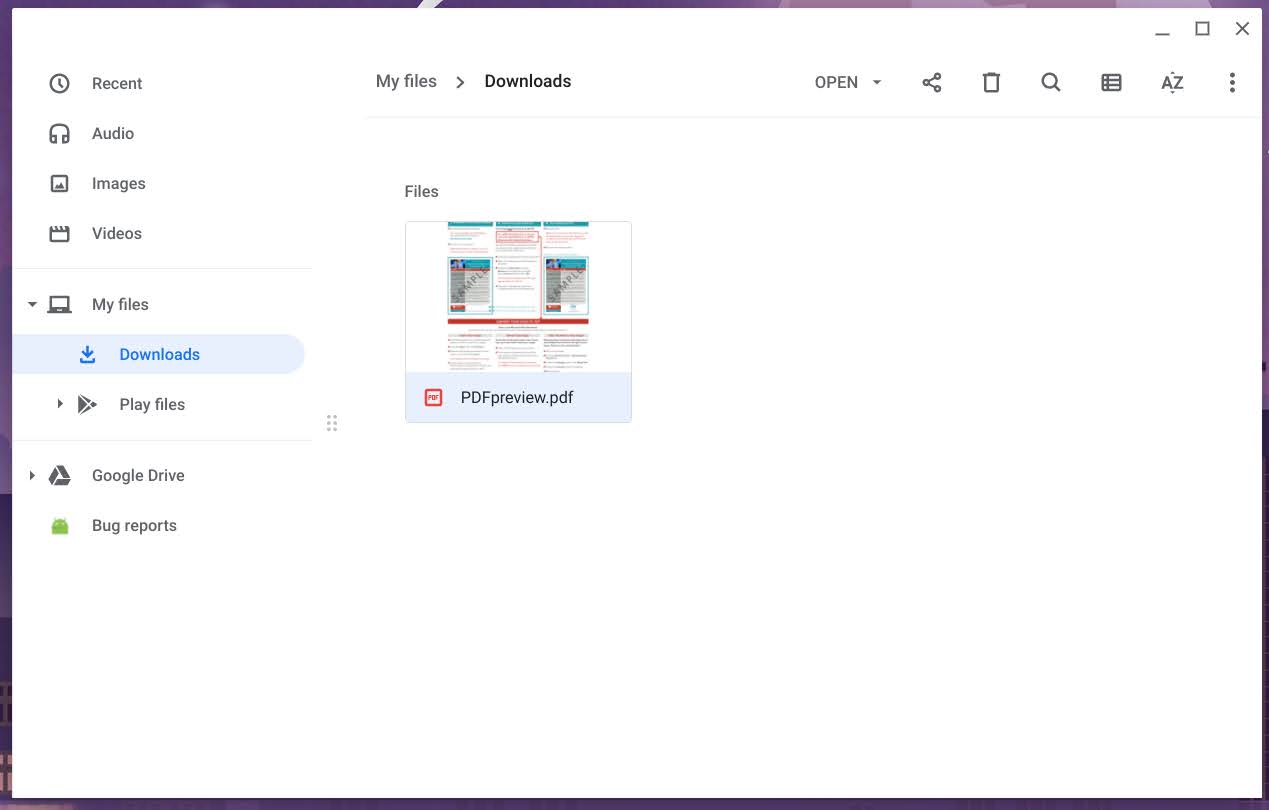Open the three-dot options menu
Image resolution: width=1269 pixels, height=810 pixels.
coord(1232,82)
